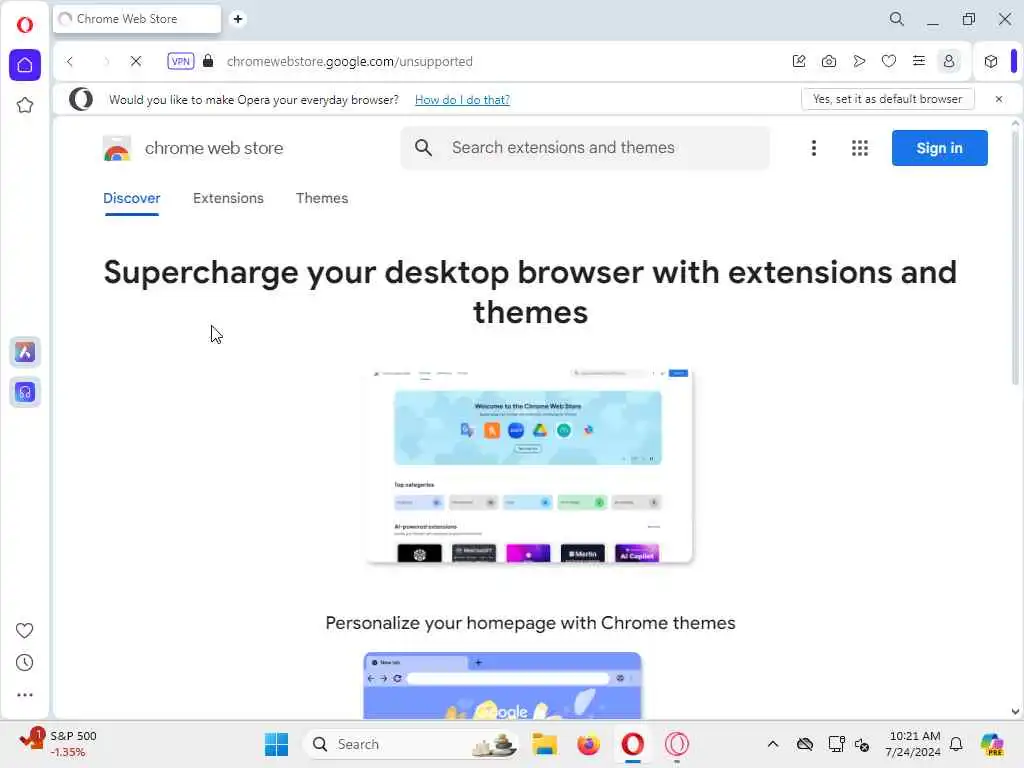Click the scrollbar down arrow

click(1015, 712)
